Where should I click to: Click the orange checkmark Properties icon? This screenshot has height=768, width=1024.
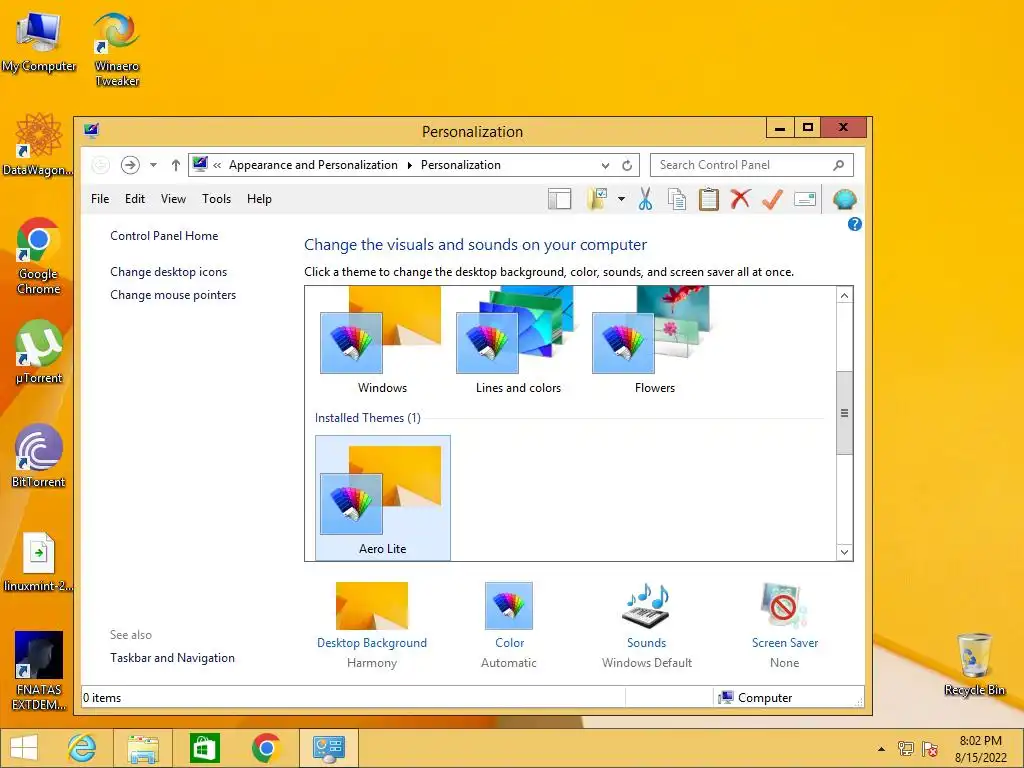coord(772,199)
